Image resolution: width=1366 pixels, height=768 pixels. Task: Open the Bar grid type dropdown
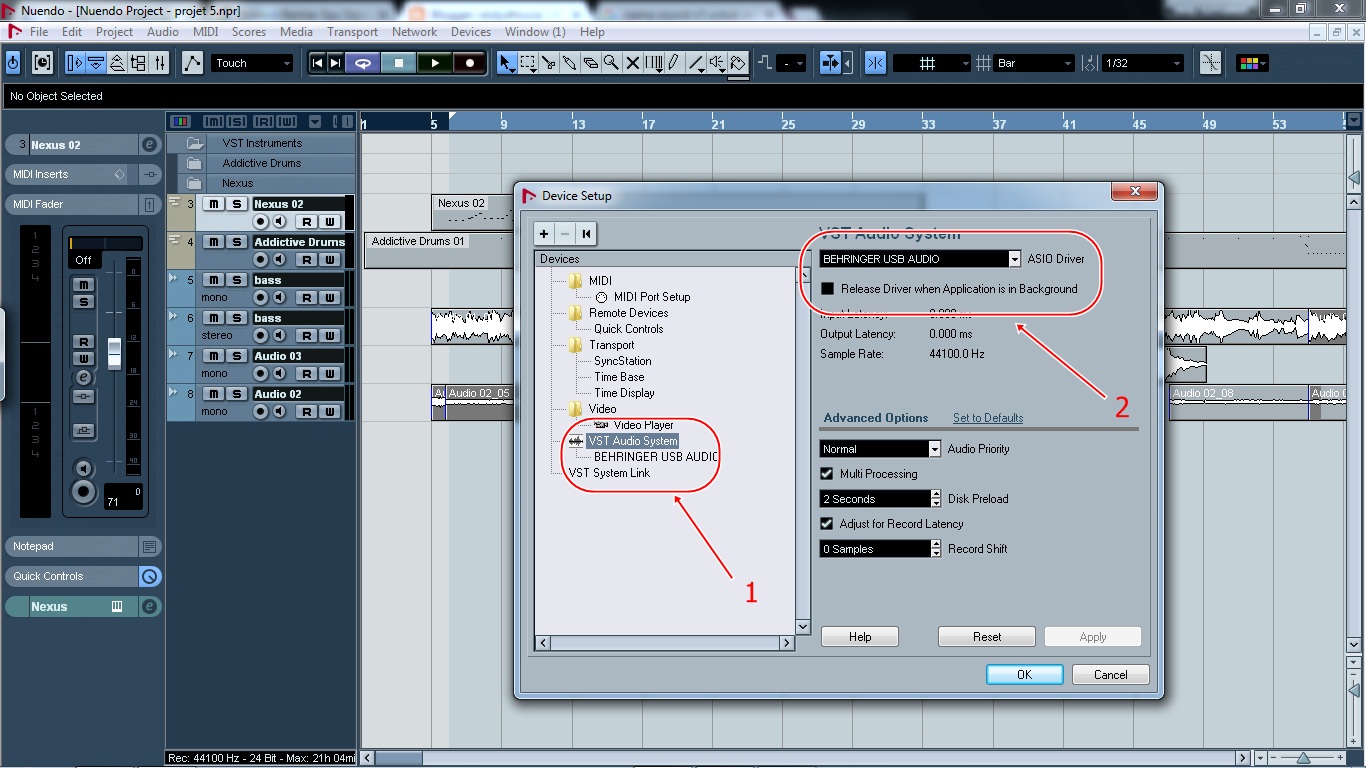click(1034, 63)
